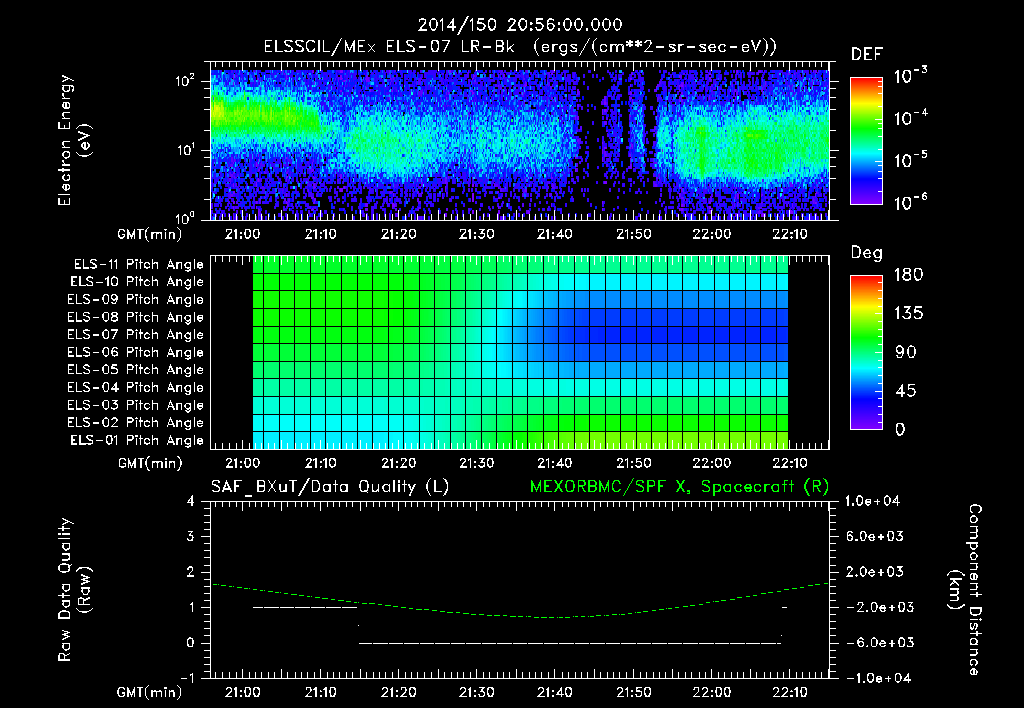This screenshot has height=708, width=1024.
Task: Click the Component Distance (km) axis label
Action: (x=965, y=590)
